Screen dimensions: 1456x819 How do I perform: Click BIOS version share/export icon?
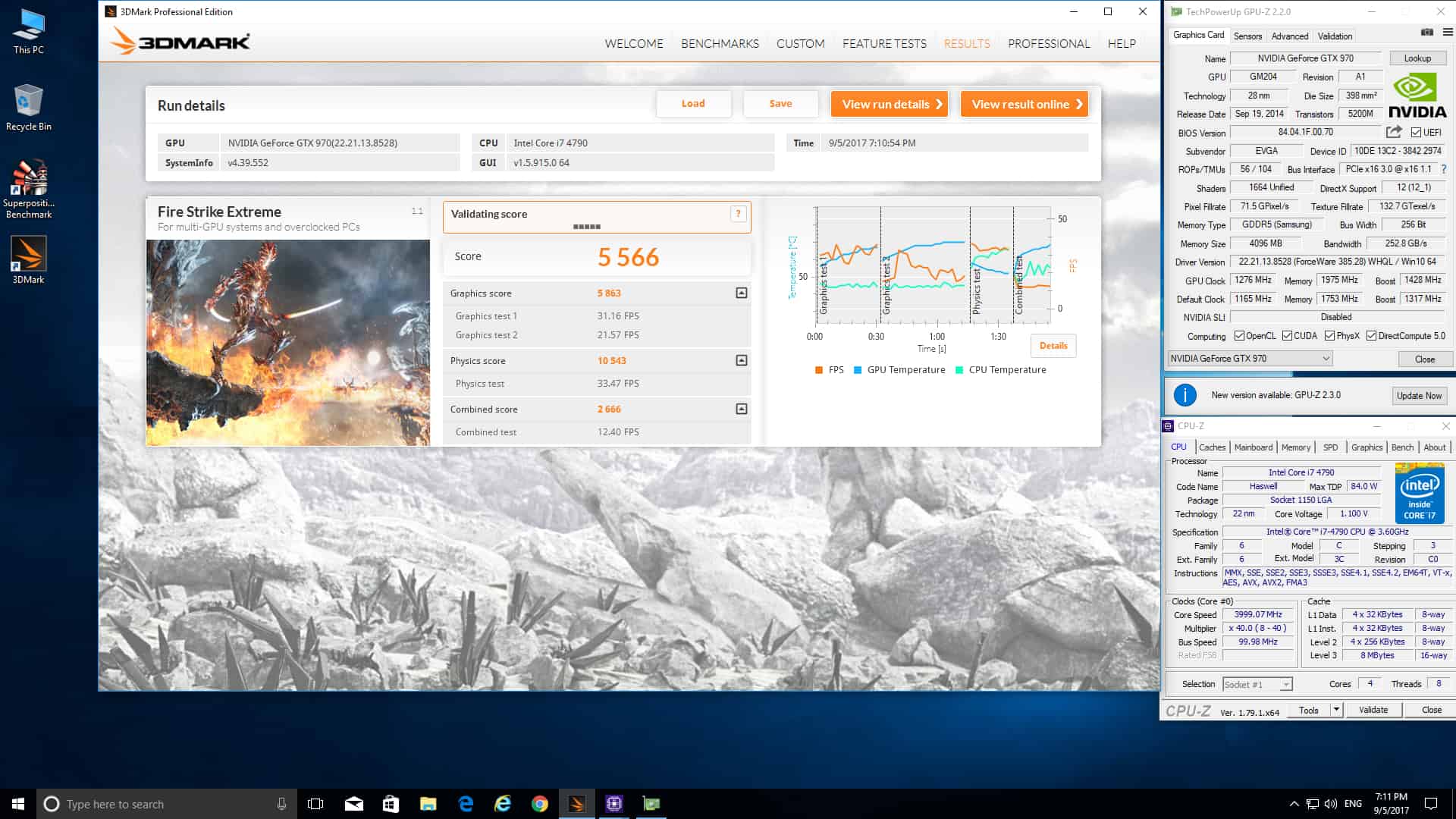[1393, 132]
